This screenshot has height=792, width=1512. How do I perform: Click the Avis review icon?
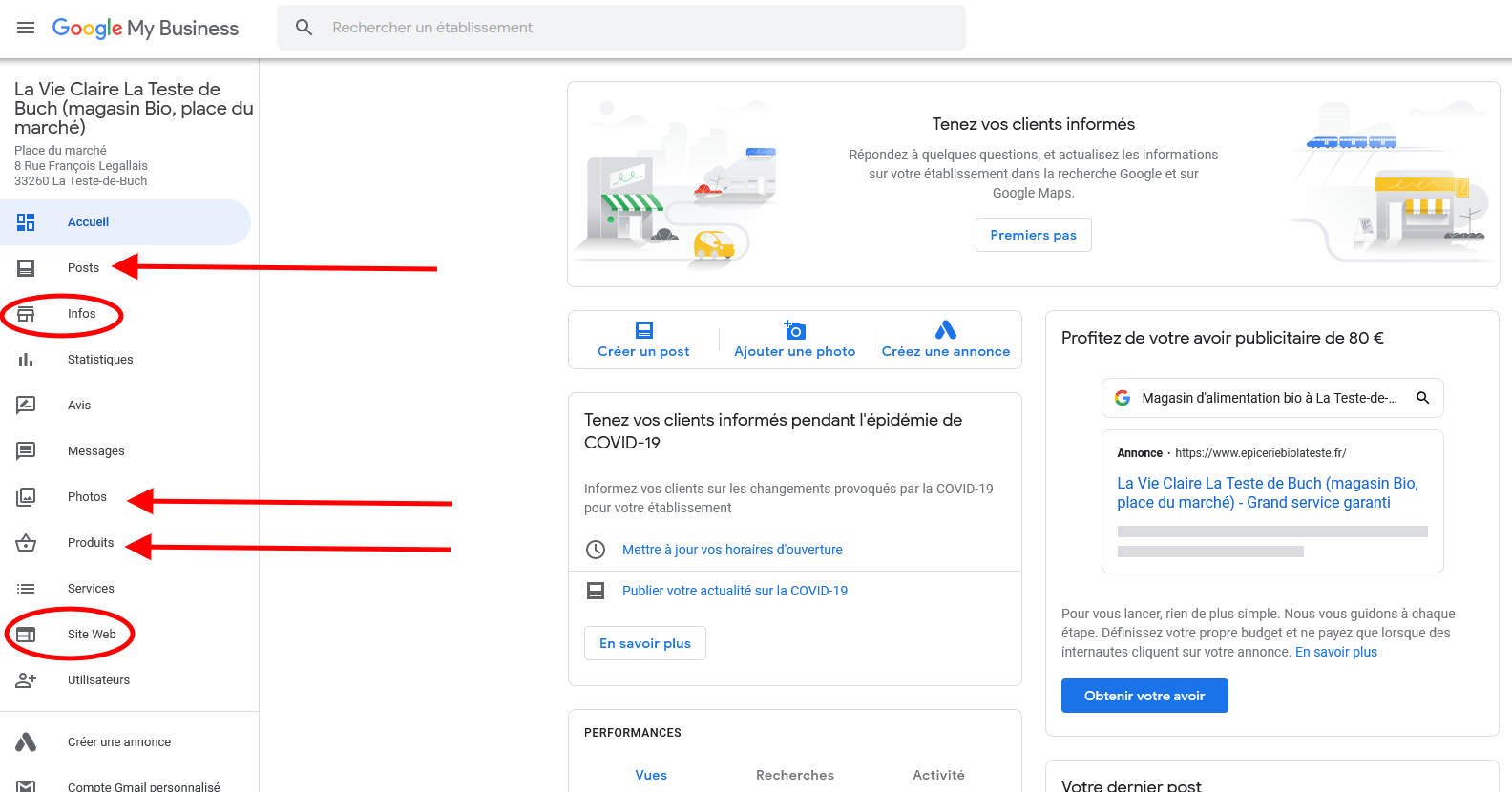pos(26,406)
